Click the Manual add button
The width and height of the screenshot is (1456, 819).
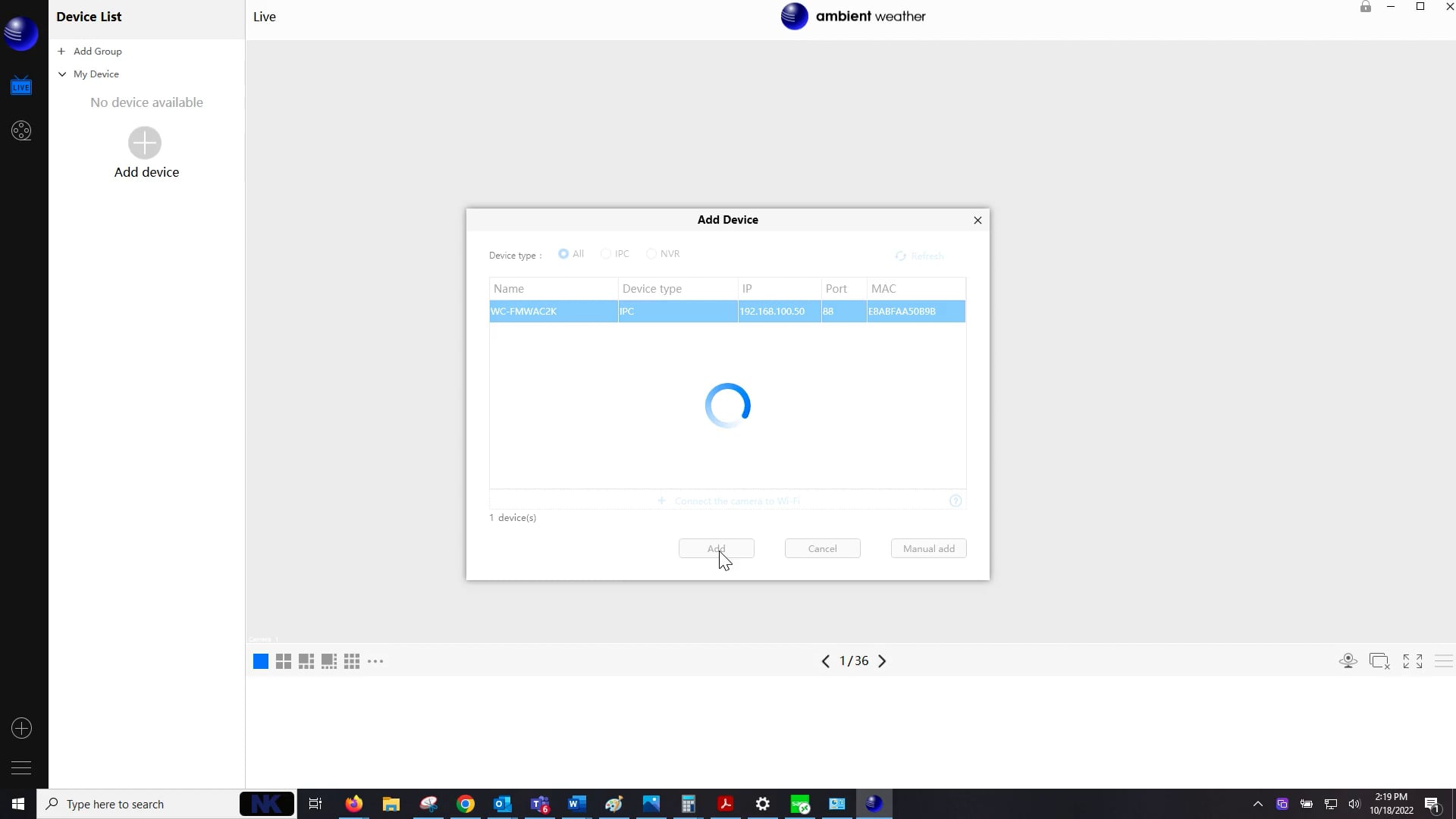[929, 548]
